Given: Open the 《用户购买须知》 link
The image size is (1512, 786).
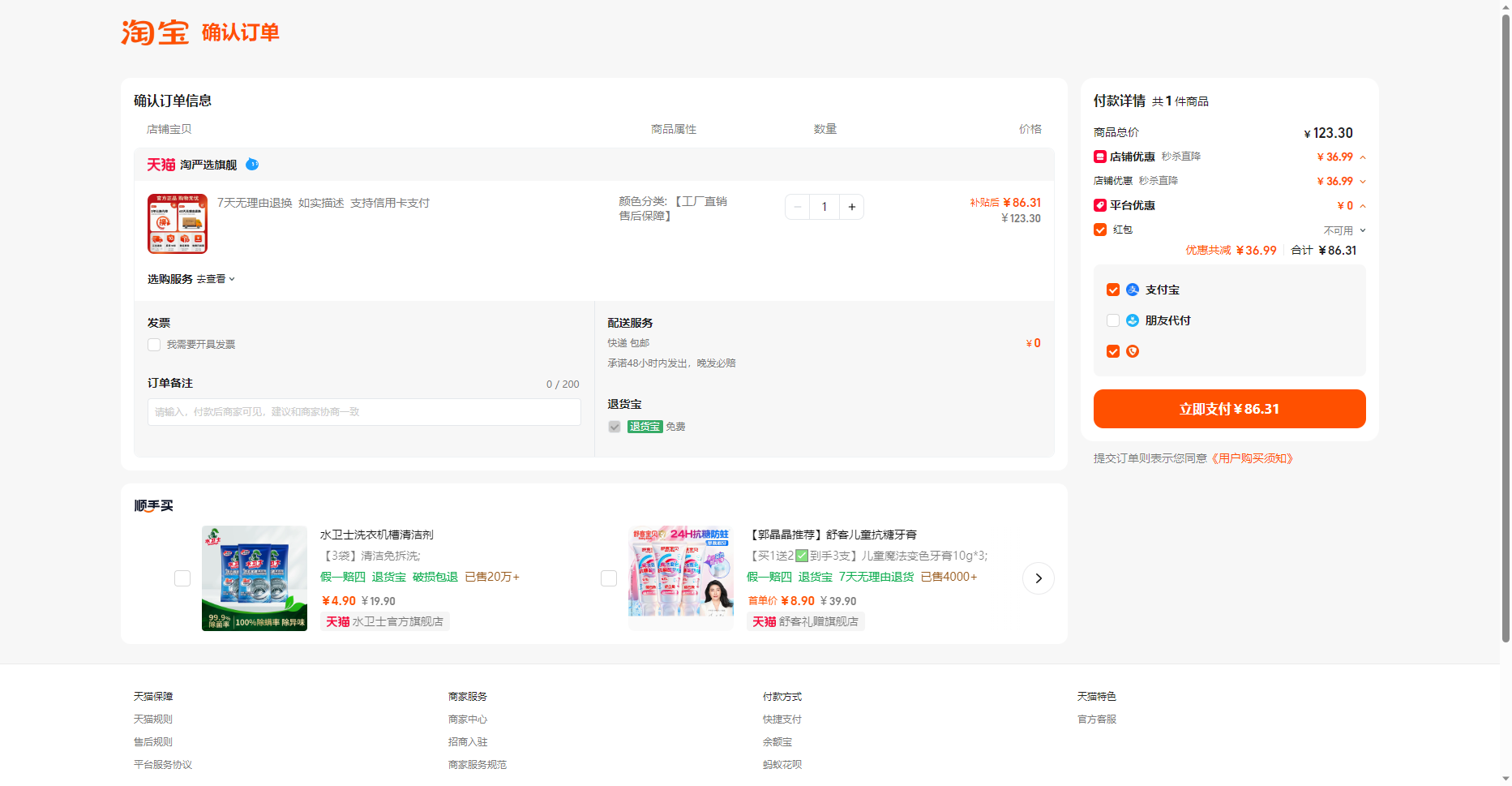Looking at the screenshot, I should tap(1253, 458).
